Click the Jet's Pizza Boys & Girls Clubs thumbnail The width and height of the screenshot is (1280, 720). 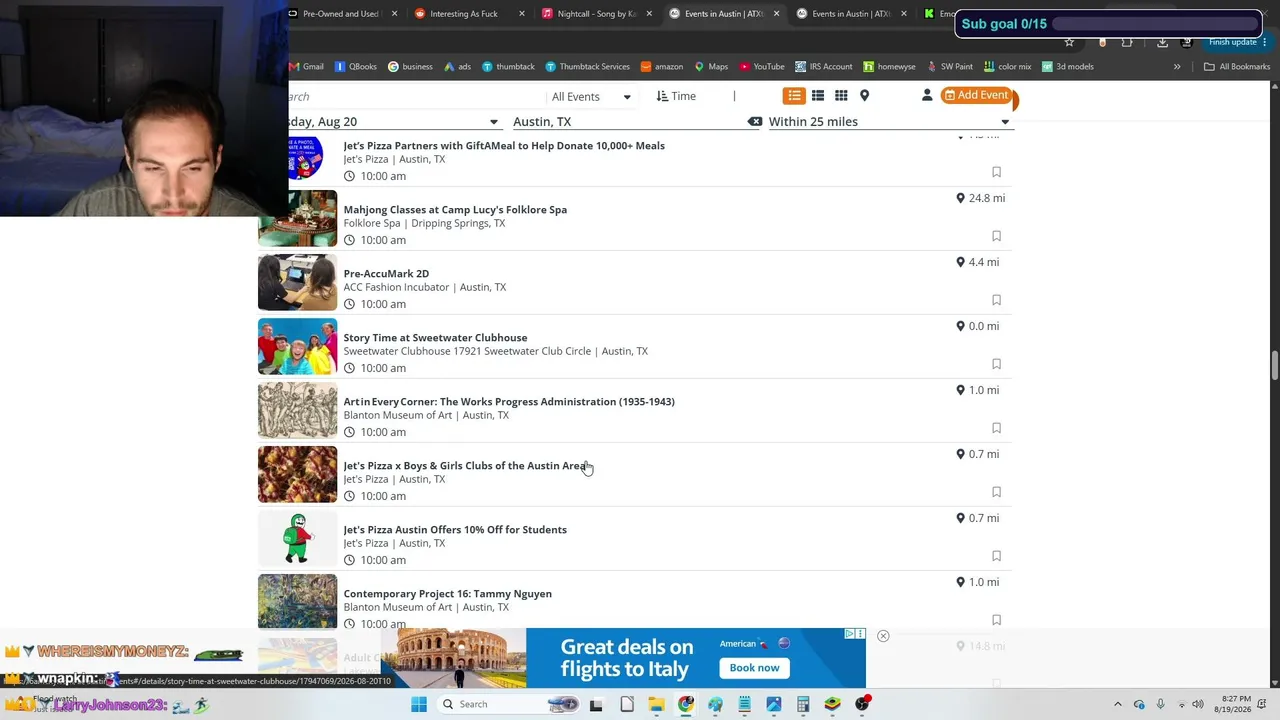pos(298,475)
